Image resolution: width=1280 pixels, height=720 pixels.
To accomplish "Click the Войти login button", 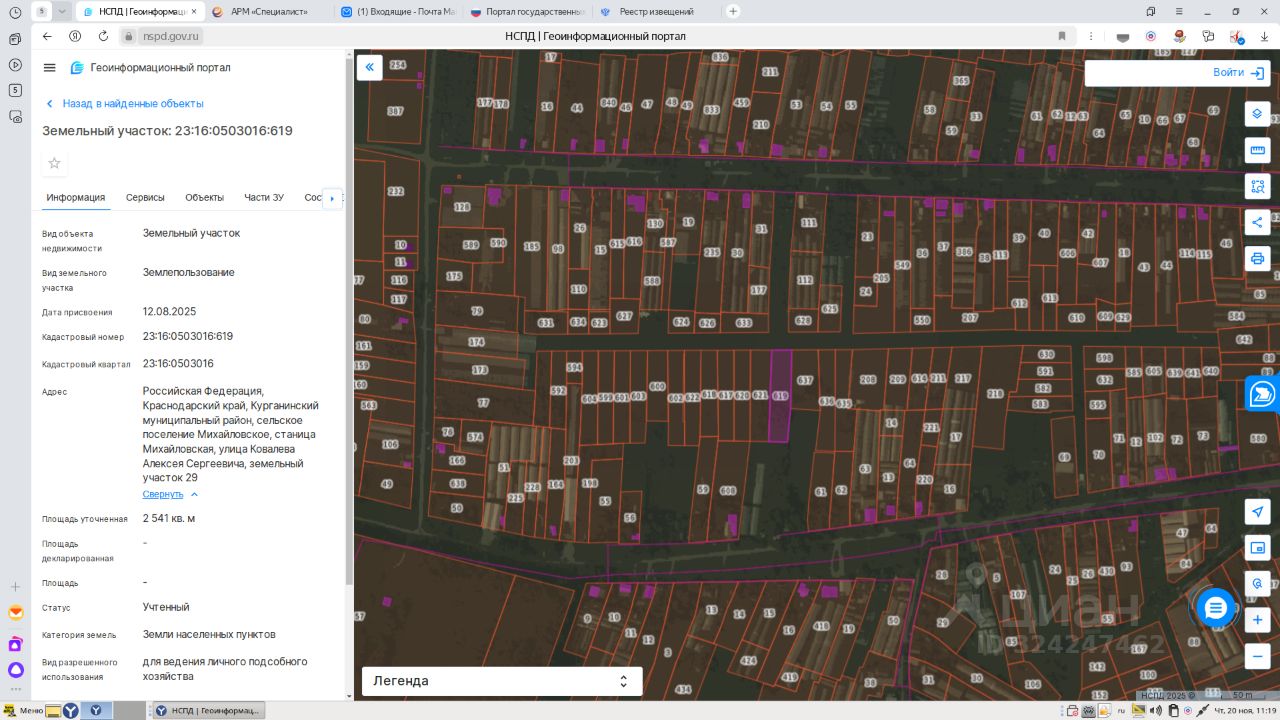I will [1237, 73].
